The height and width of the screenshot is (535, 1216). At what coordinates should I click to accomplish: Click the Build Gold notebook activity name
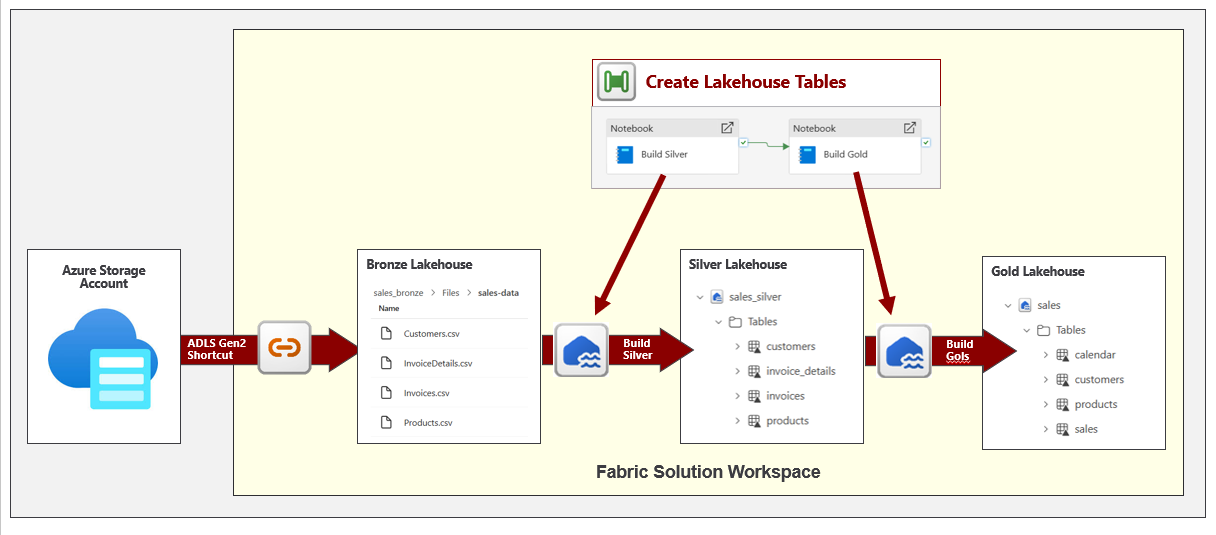[x=845, y=154]
